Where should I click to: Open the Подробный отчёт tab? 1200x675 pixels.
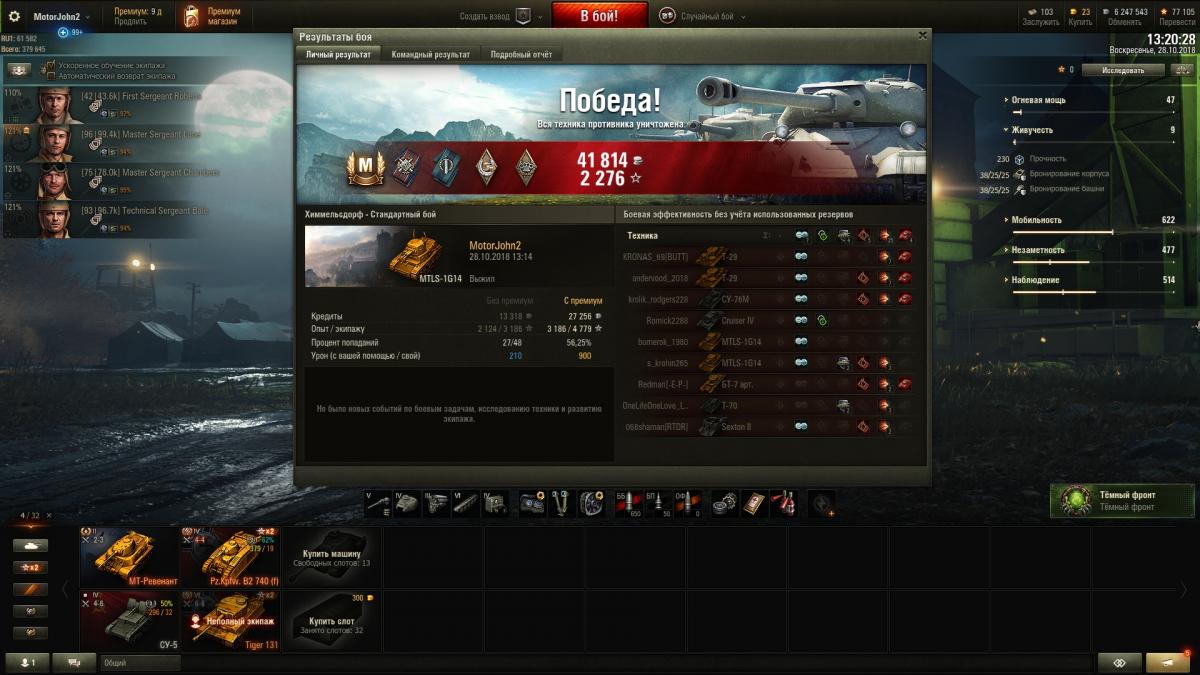pos(521,54)
